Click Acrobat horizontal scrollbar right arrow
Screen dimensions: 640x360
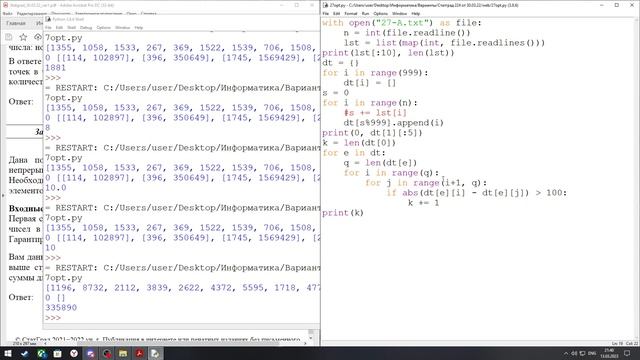[305, 343]
